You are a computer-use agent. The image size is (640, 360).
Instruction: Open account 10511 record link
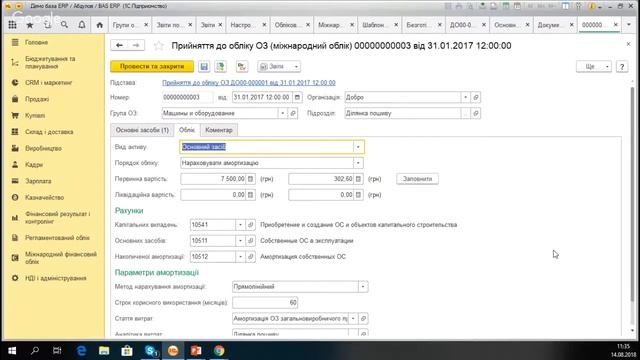[x=251, y=240]
